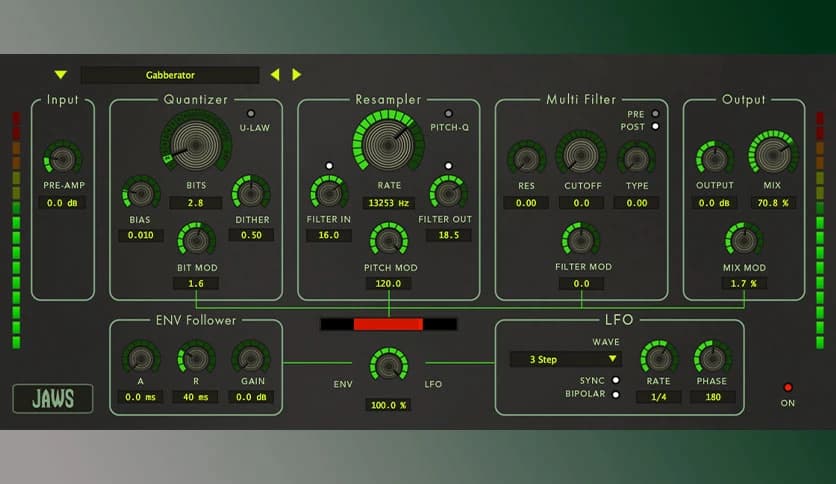The image size is (836, 484).
Task: Click the MIX MOD knob
Action: pyautogui.click(x=744, y=240)
